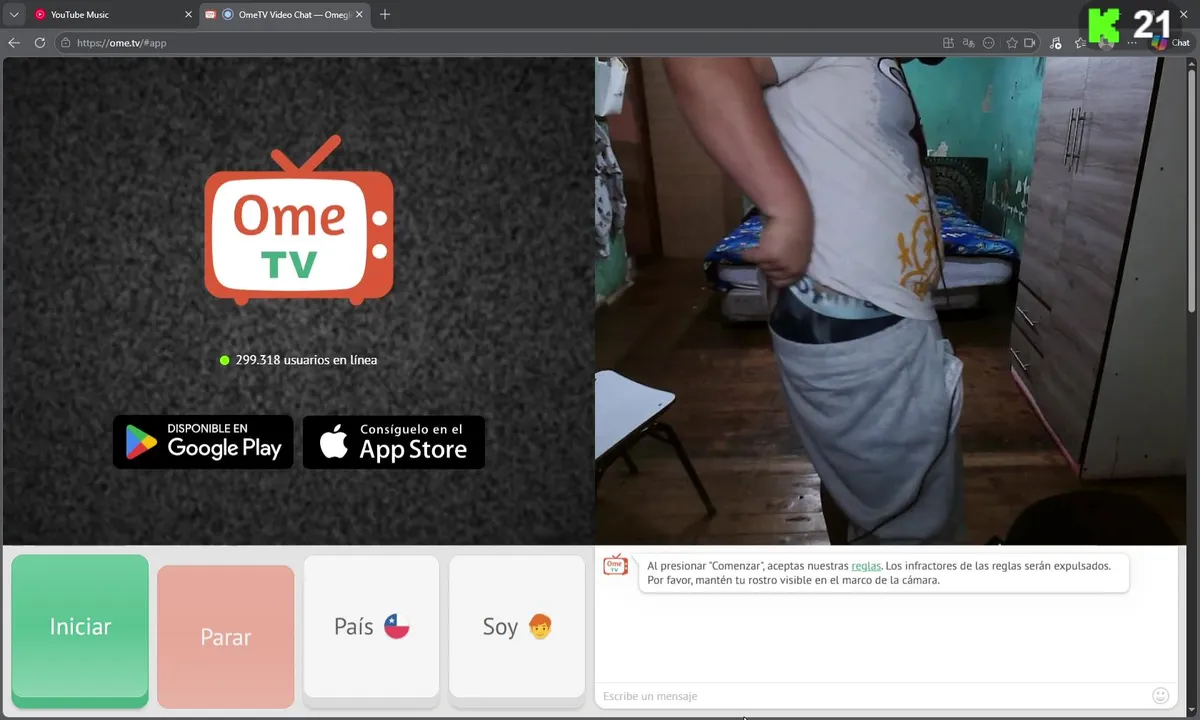Open the País country selector
This screenshot has height=720, width=1200.
coord(371,627)
